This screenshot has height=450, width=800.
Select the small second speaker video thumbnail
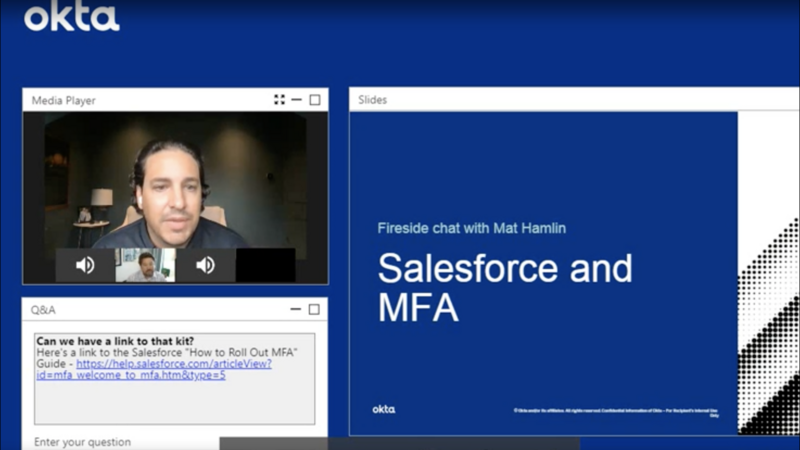(145, 265)
